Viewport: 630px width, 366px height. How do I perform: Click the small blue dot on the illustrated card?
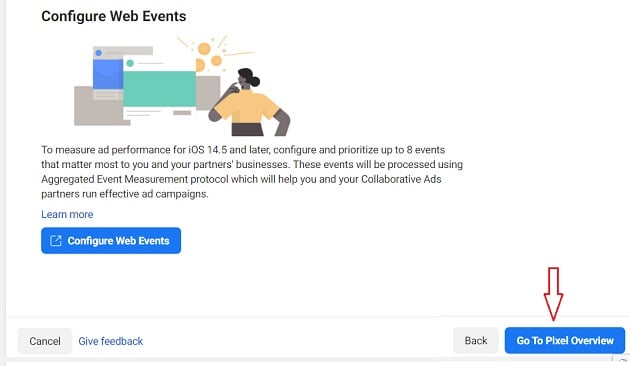98,53
